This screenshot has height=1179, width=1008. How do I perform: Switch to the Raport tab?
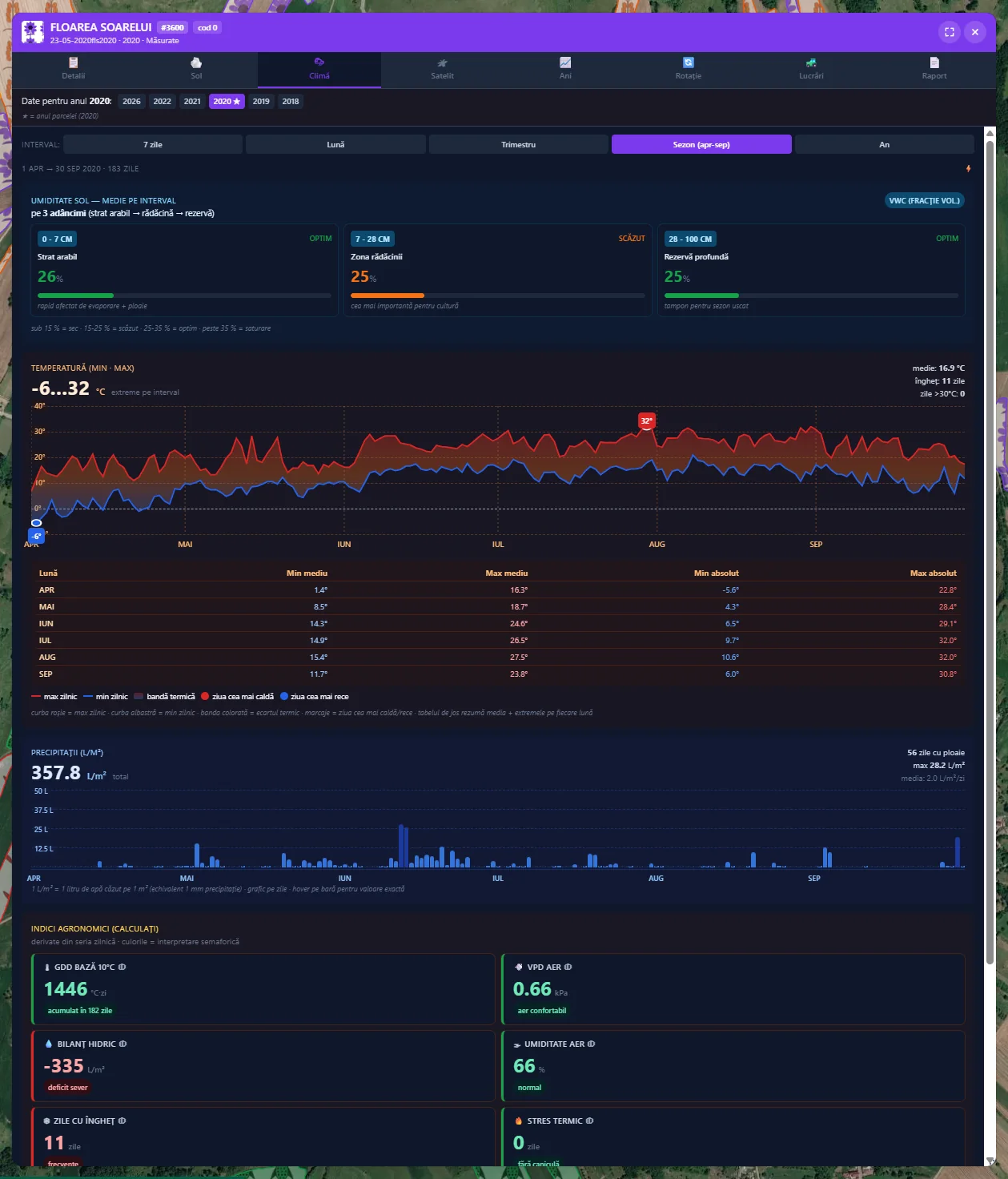pos(934,69)
